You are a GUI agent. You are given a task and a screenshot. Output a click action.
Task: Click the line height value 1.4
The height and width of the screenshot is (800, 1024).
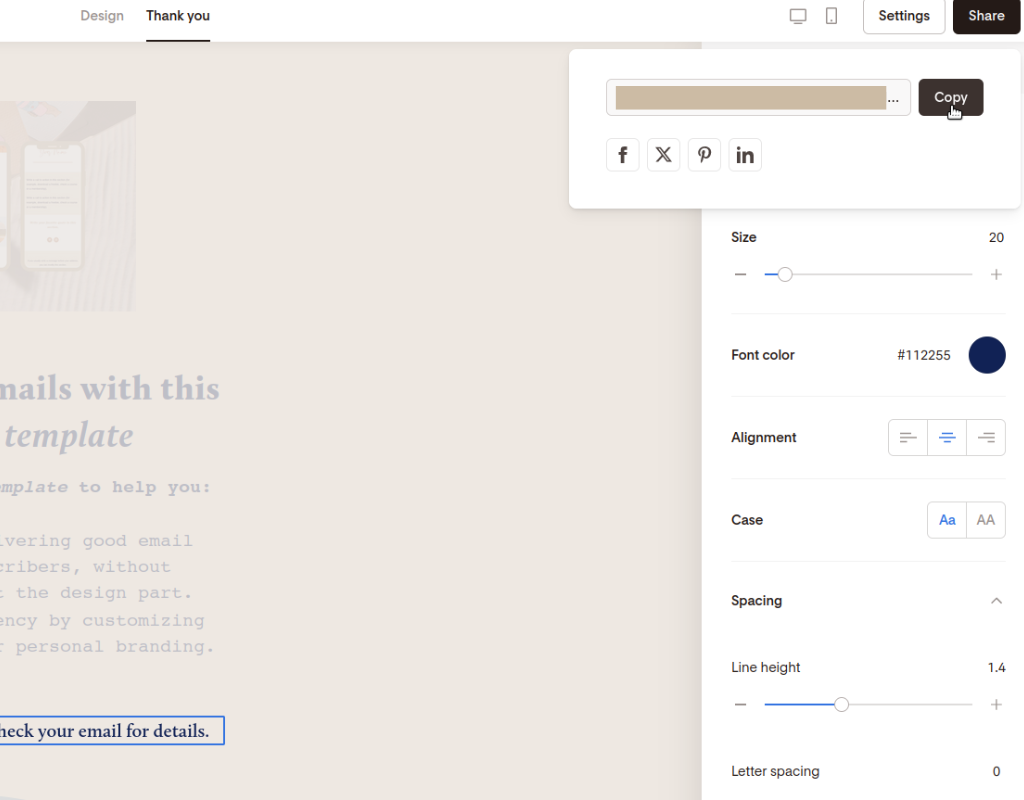996,667
